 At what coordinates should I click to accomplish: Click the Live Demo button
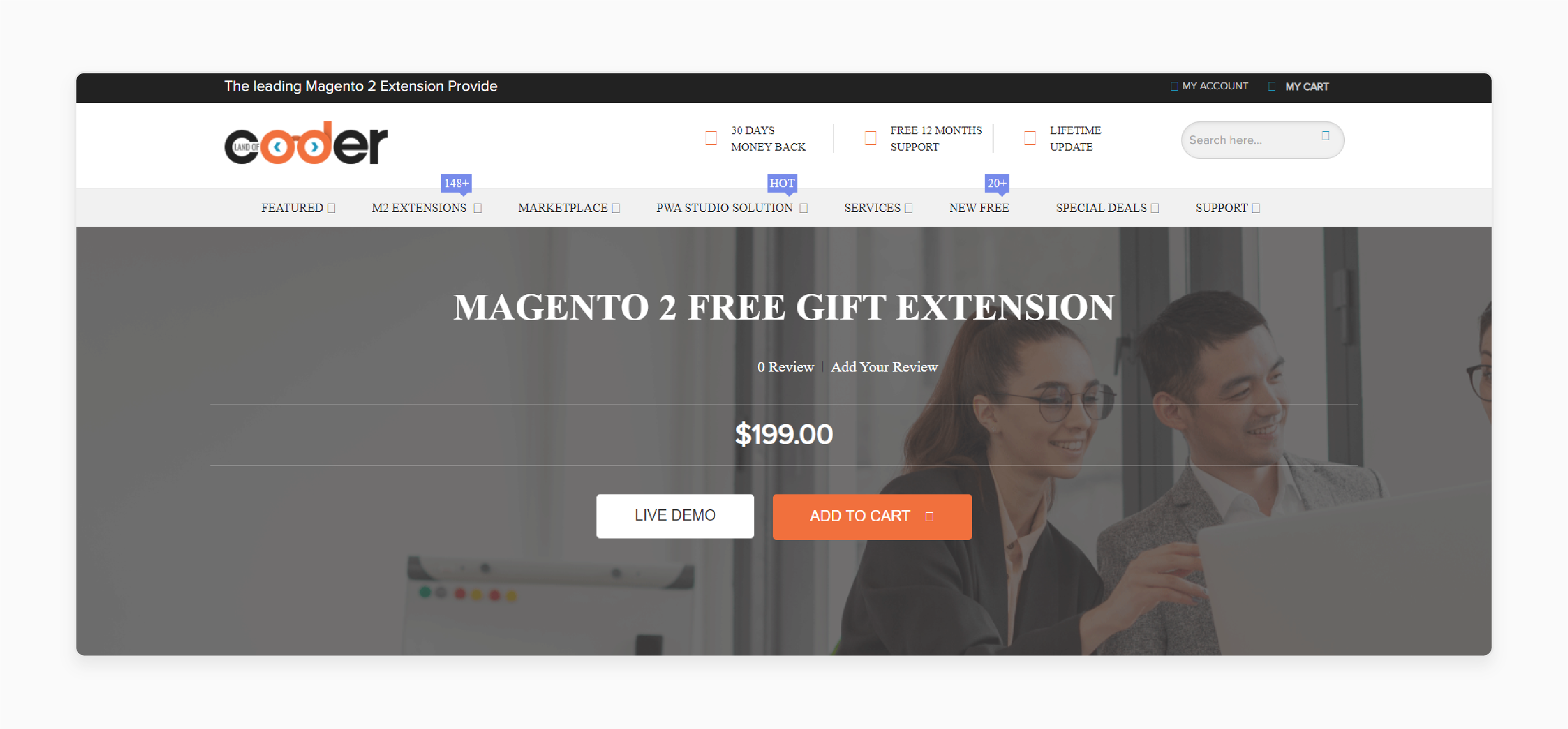click(x=675, y=516)
